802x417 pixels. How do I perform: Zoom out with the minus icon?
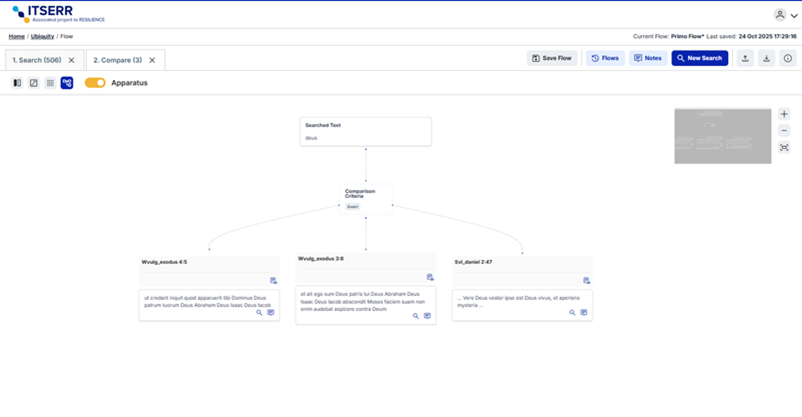pyautogui.click(x=784, y=131)
